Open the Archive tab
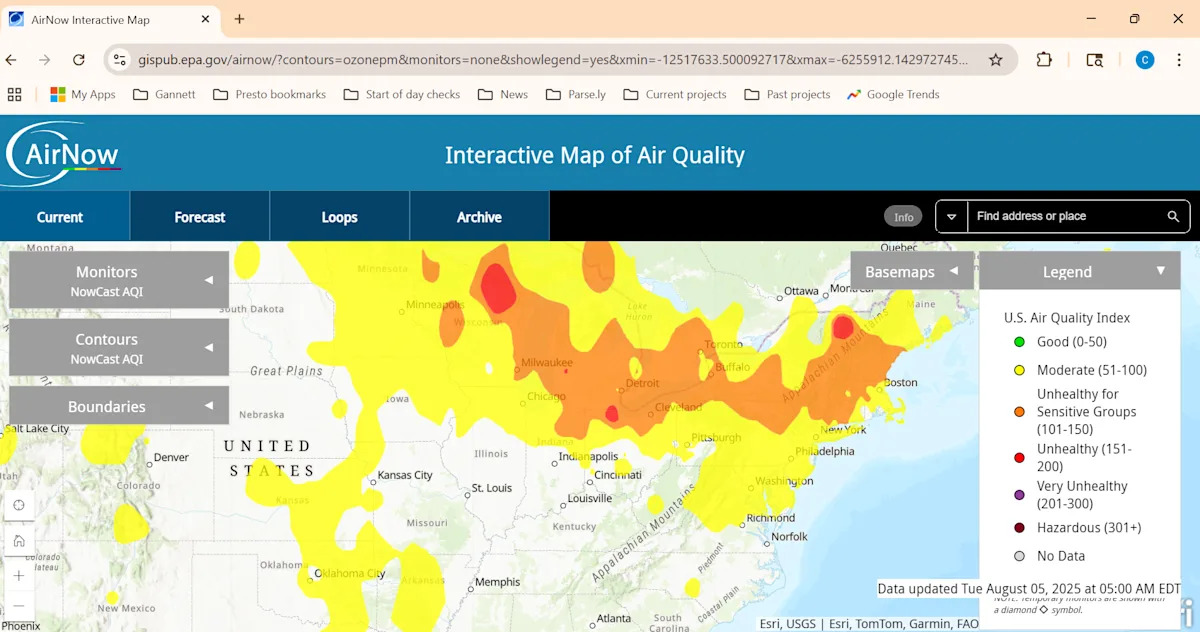The width and height of the screenshot is (1200, 632). [x=479, y=217]
